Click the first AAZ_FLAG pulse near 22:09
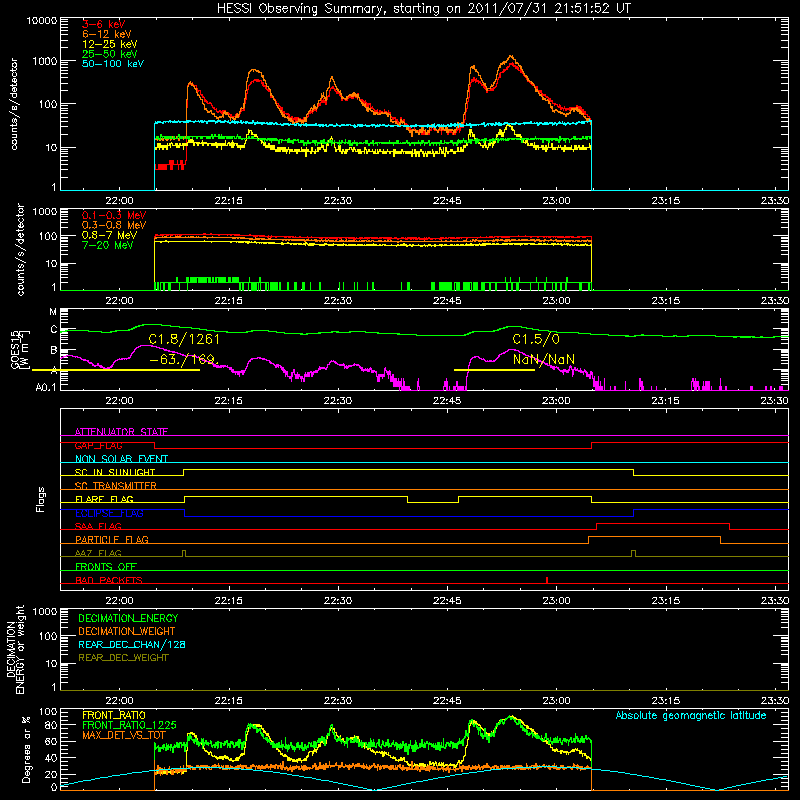 coord(184,553)
